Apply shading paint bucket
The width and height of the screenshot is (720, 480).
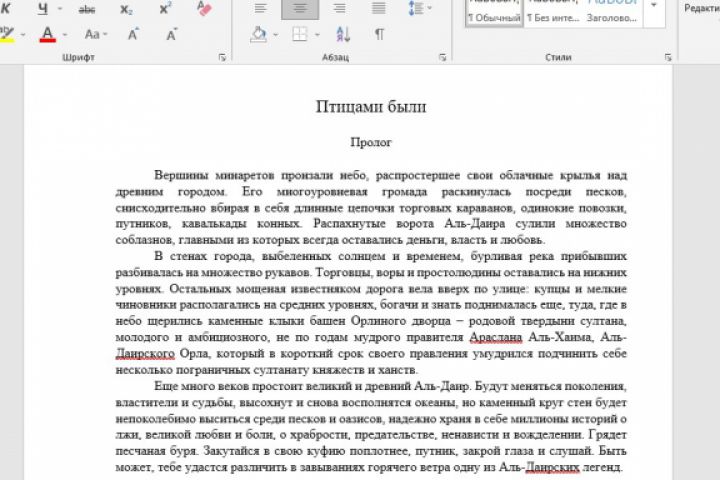[x=259, y=34]
